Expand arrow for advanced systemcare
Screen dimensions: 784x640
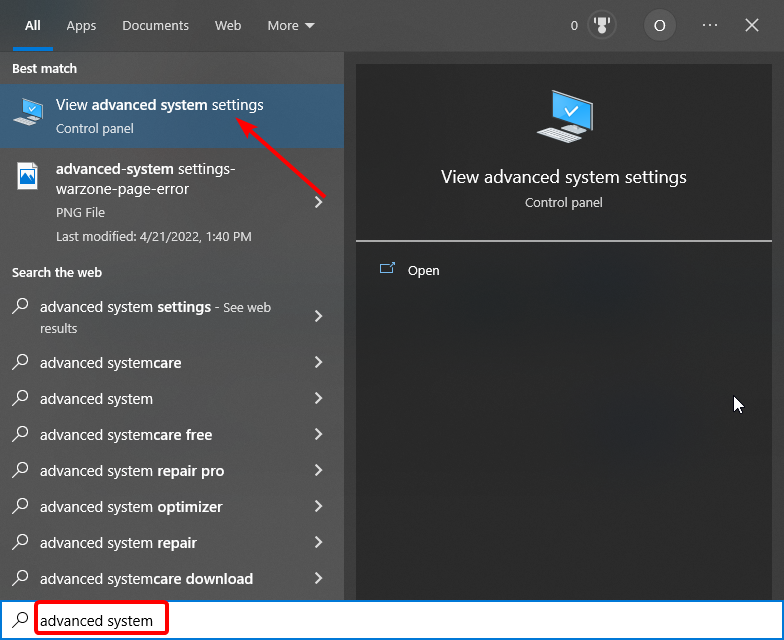tap(318, 362)
